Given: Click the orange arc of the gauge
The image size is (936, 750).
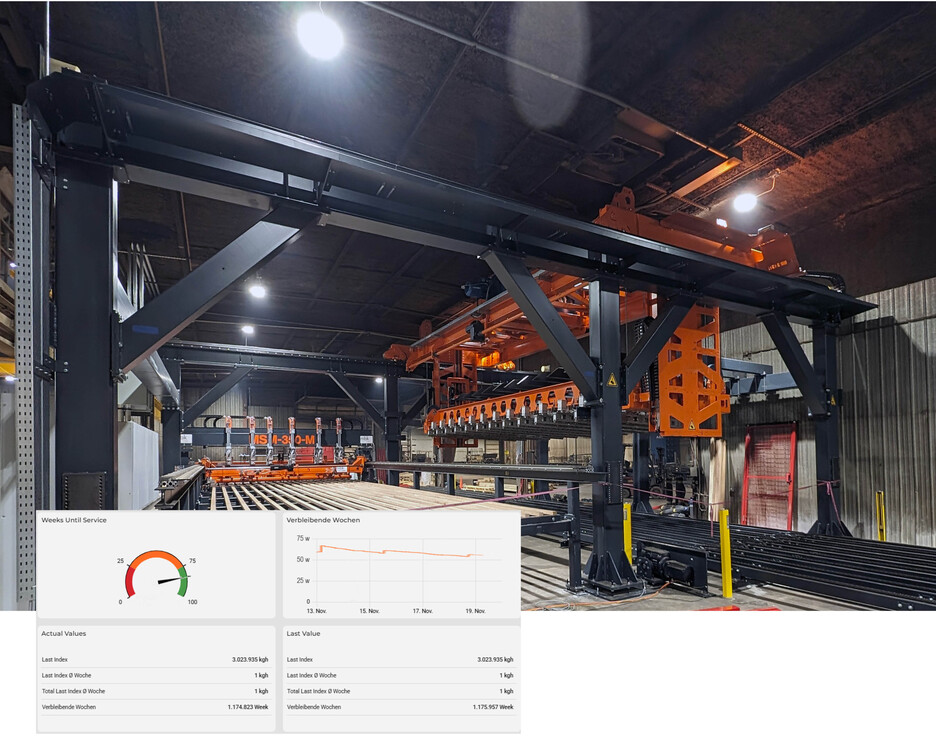Looking at the screenshot, I should click(x=157, y=557).
